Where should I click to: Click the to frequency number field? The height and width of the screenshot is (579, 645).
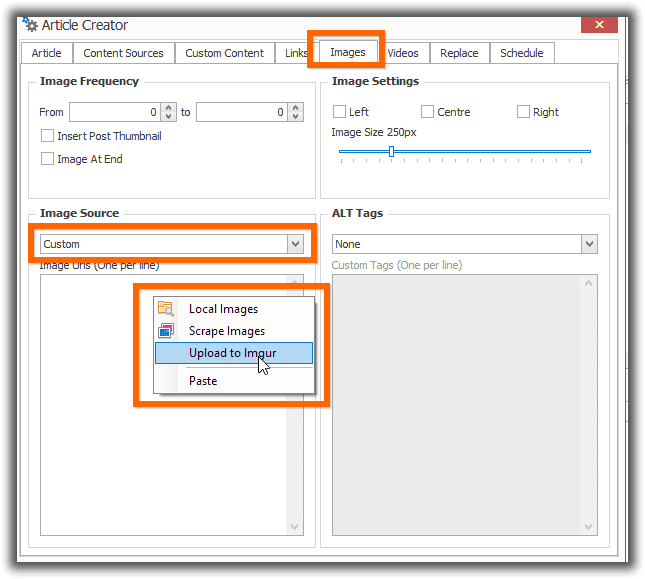click(242, 112)
